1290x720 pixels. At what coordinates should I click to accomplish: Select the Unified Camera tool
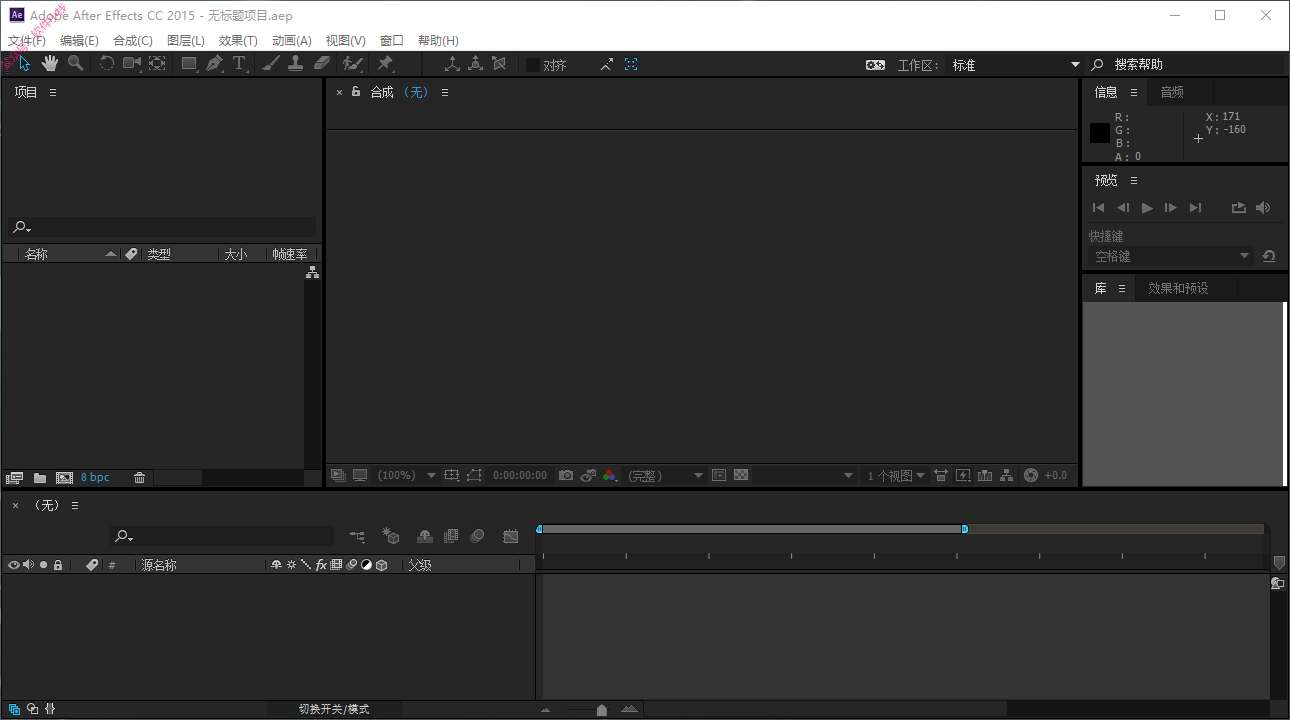point(132,64)
